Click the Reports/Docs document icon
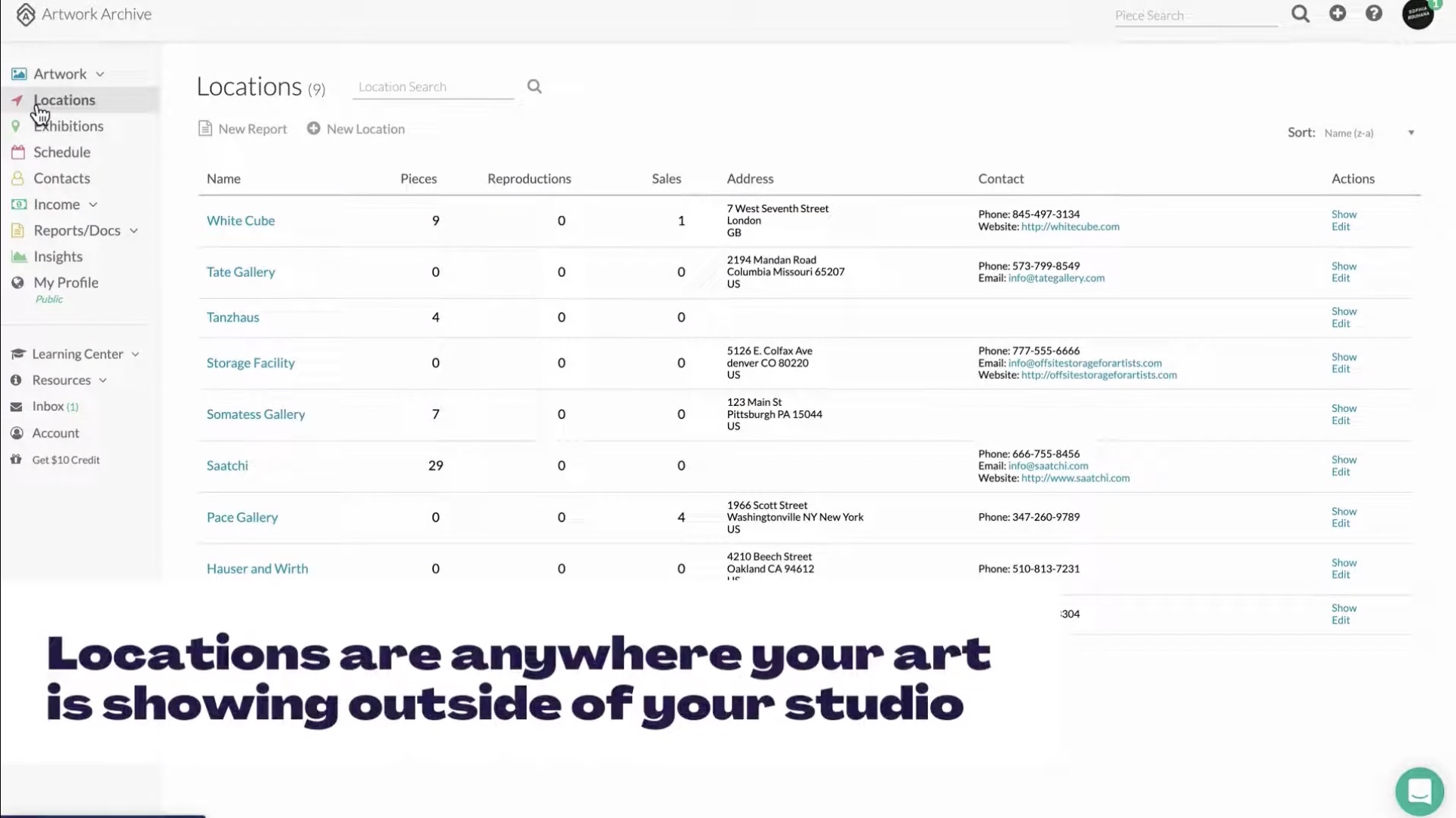1456x818 pixels. 17,230
